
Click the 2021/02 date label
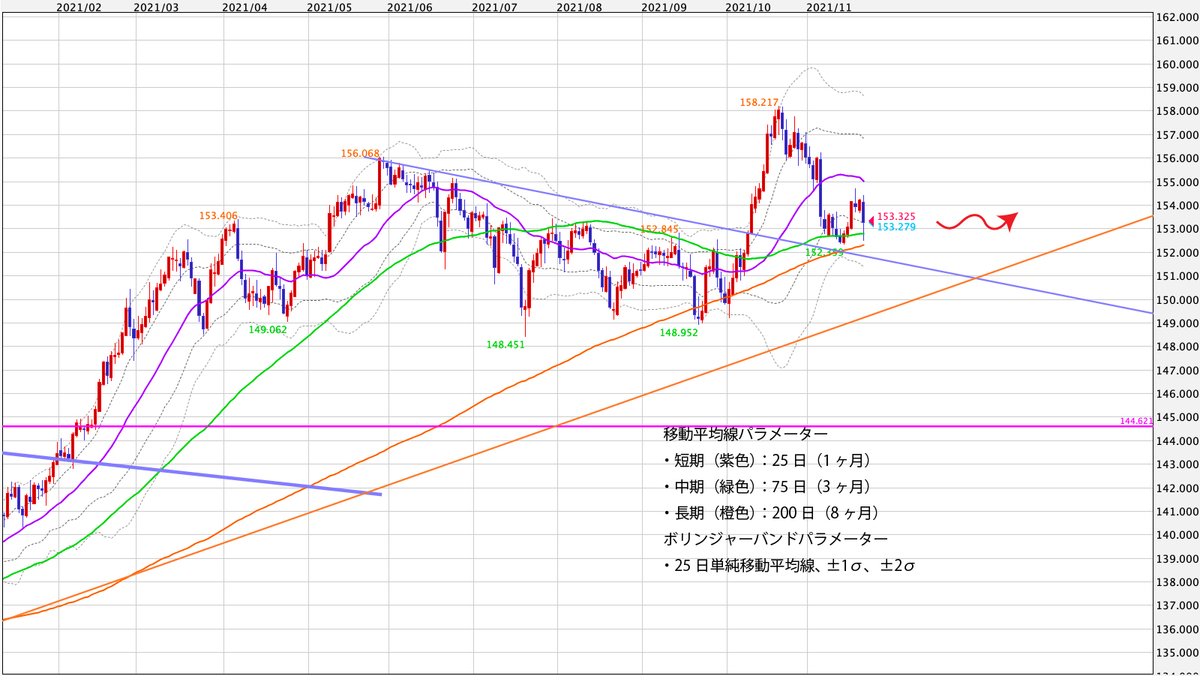pyautogui.click(x=80, y=7)
